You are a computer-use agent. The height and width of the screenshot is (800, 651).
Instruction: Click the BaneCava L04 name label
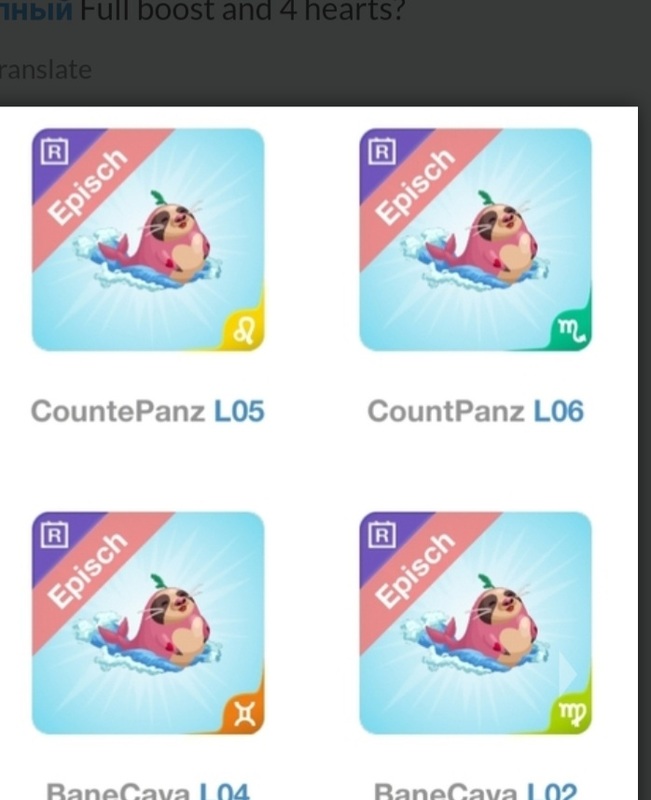click(x=148, y=791)
